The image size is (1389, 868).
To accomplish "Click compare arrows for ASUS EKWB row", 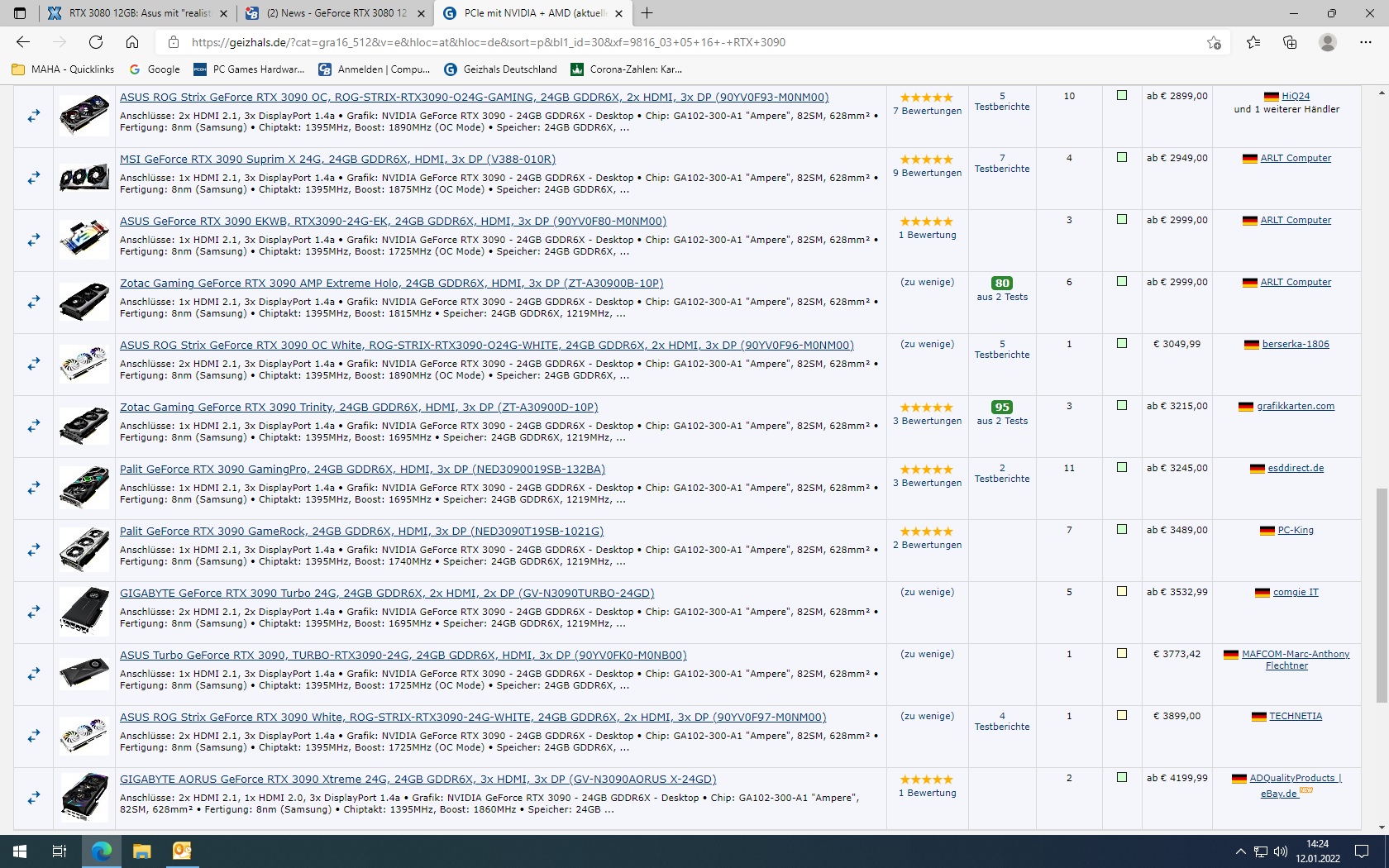I will [x=34, y=240].
